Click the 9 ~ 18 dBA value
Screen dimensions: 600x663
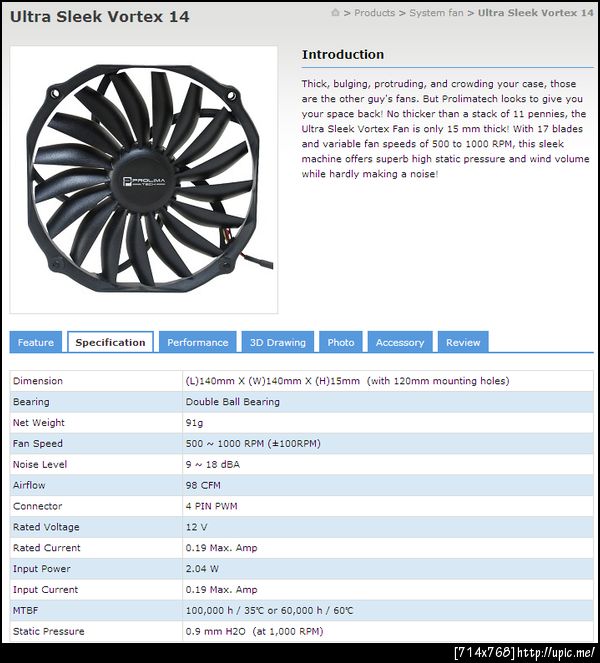tap(213, 464)
